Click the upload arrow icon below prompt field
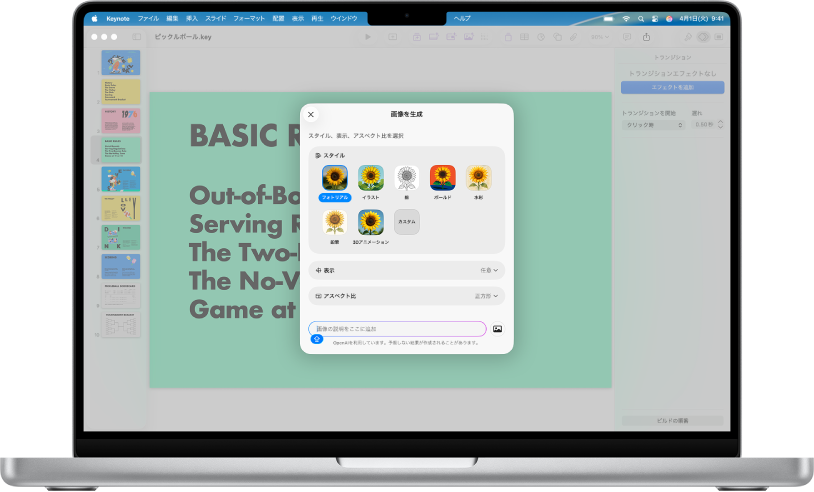Screen dimensions: 814x492 (x=316, y=339)
